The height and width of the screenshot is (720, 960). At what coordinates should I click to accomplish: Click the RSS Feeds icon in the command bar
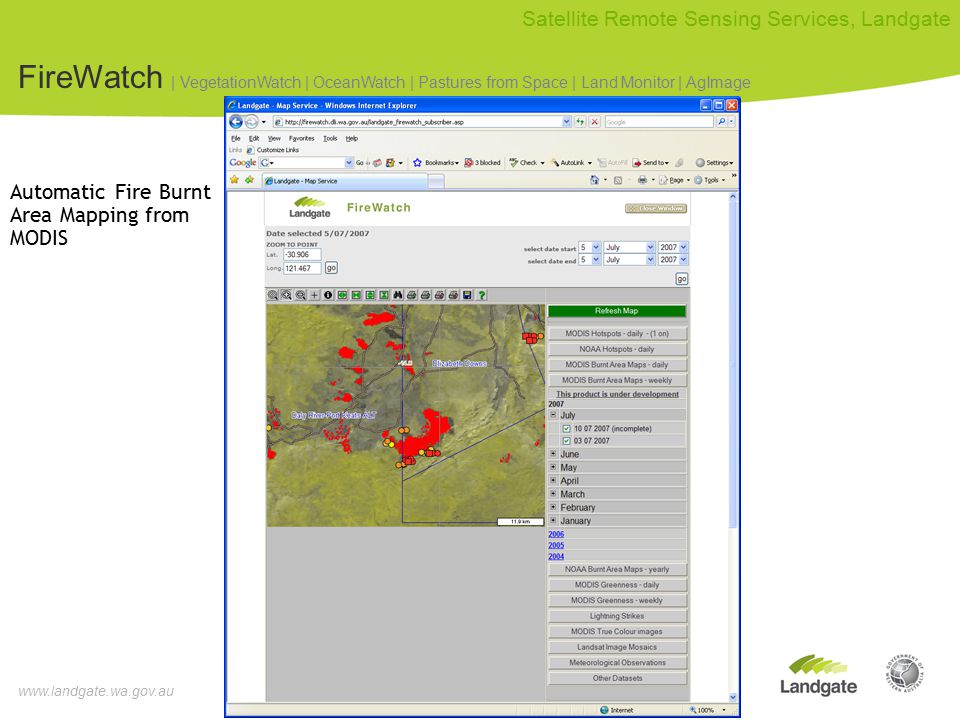pos(618,180)
